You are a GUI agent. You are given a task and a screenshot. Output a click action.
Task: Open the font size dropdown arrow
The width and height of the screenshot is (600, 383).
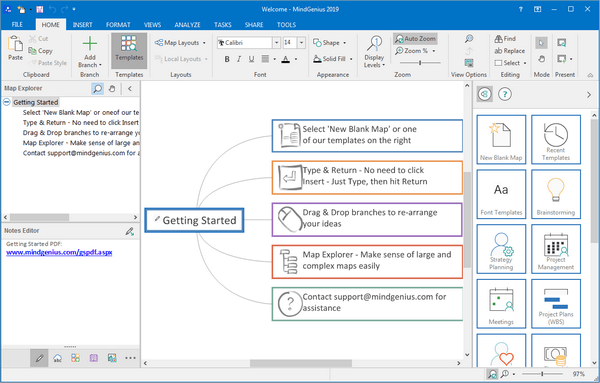point(302,43)
